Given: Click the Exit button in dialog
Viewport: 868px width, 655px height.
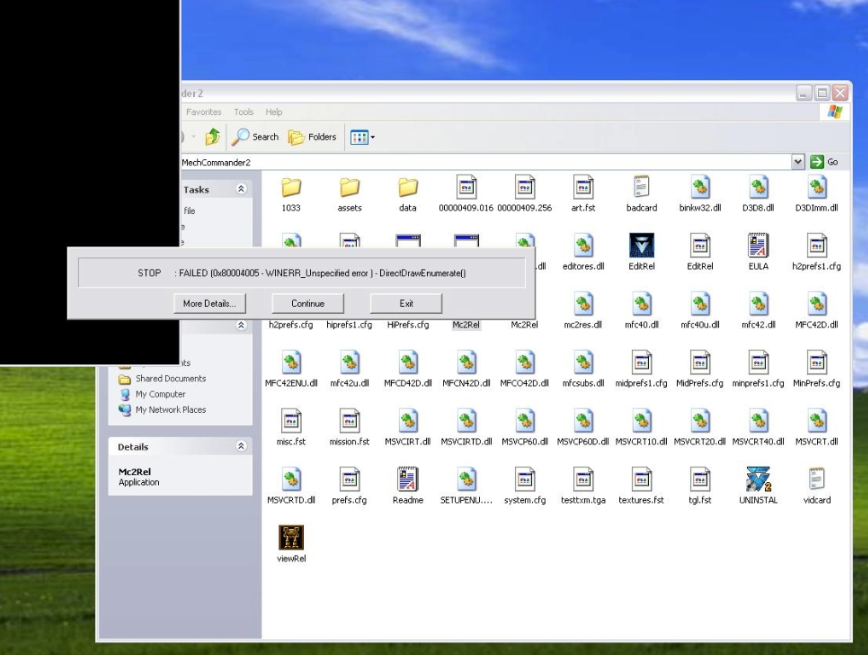Looking at the screenshot, I should (406, 303).
